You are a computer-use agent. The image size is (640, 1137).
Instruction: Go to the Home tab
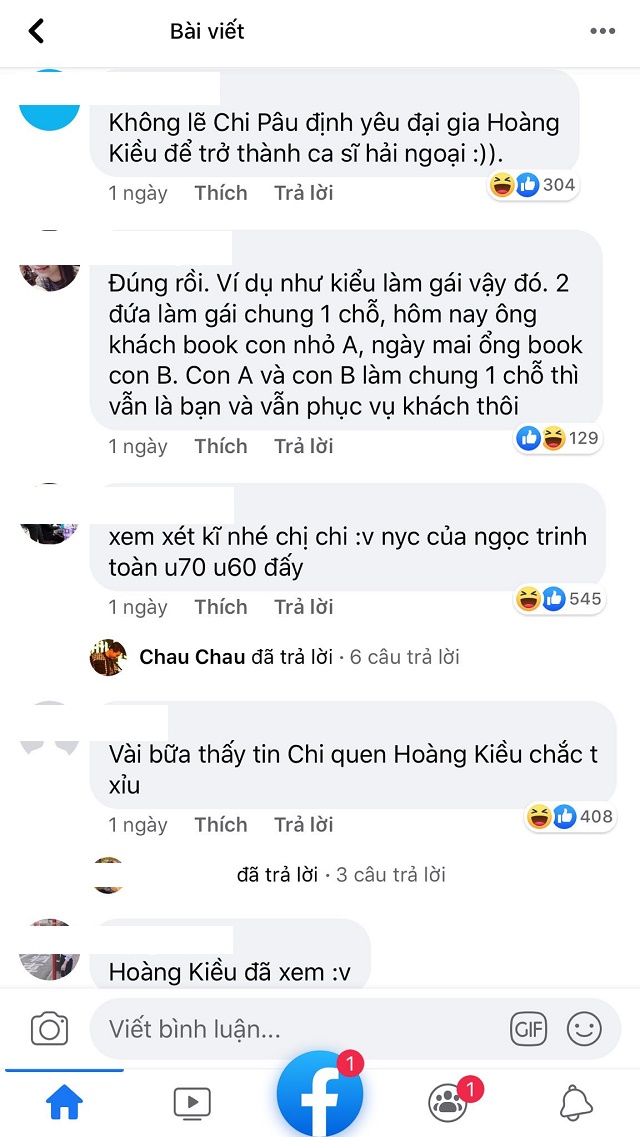point(65,1103)
